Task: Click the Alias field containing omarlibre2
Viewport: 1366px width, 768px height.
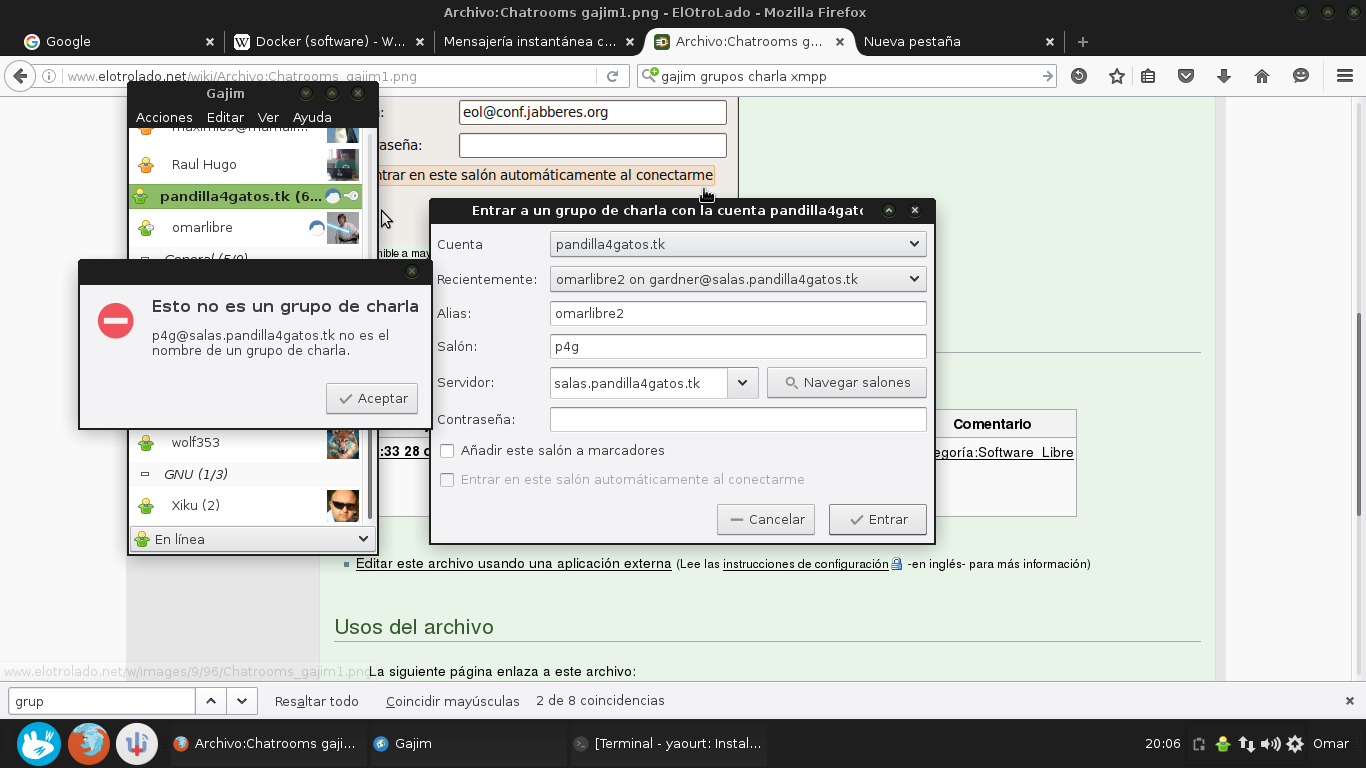Action: (x=738, y=313)
